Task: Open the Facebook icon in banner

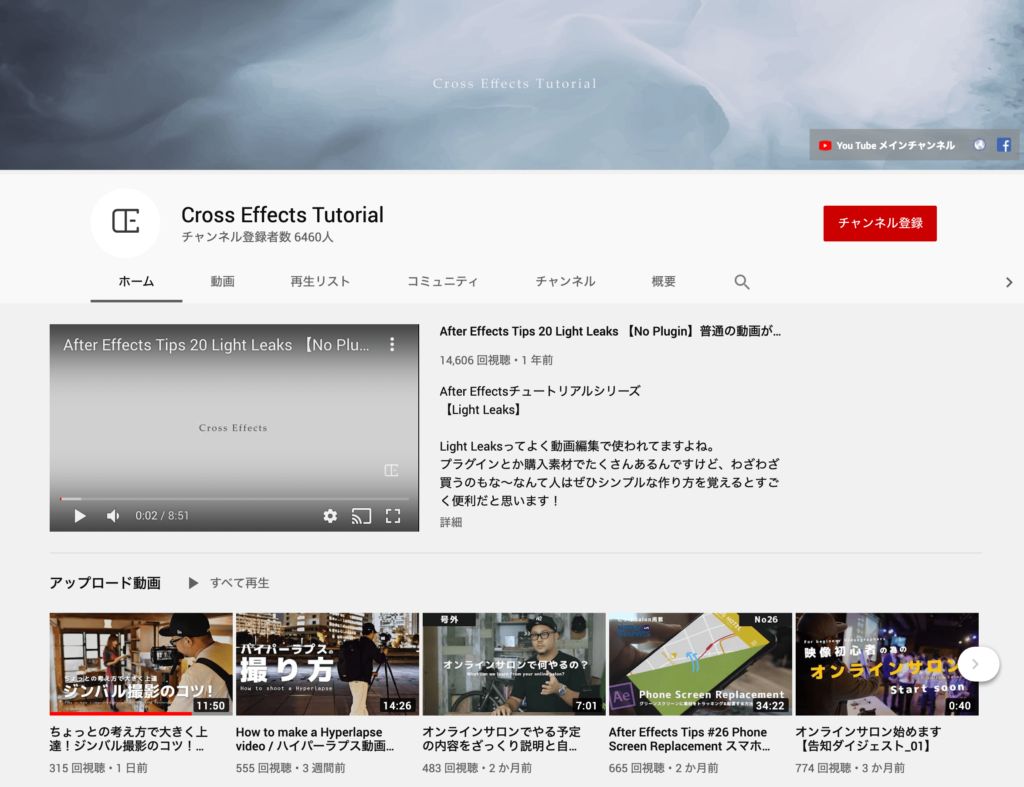Action: coord(1004,145)
